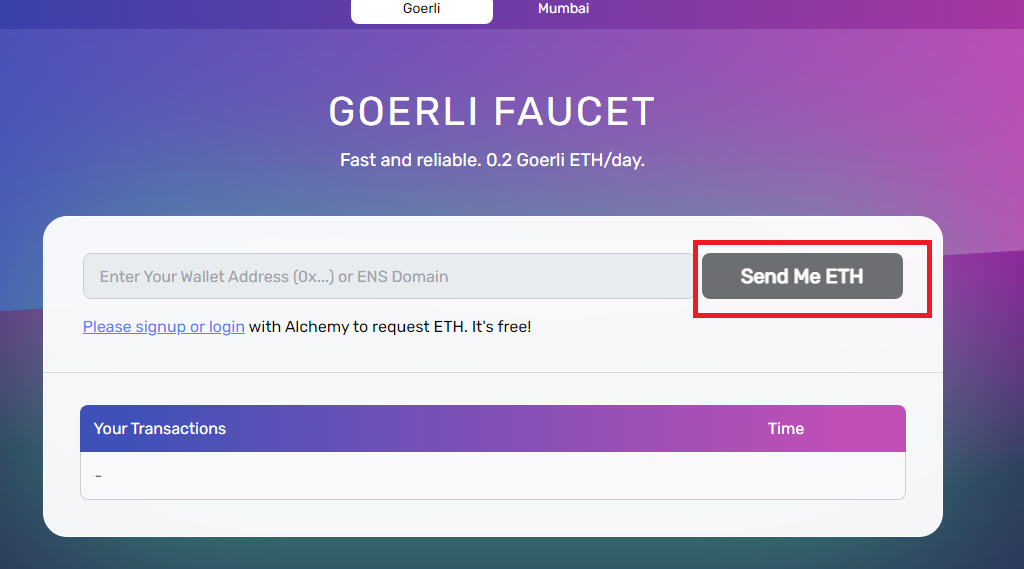Select the empty transaction row with dash
The height and width of the screenshot is (569, 1024).
[x=492, y=476]
